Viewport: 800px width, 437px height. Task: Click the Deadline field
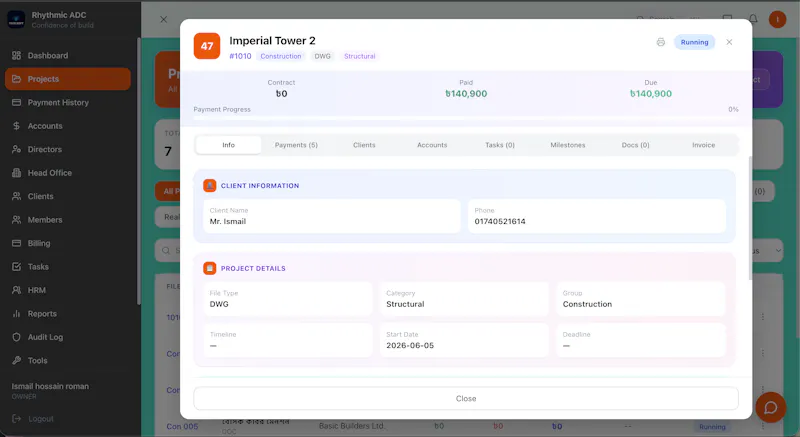(x=641, y=340)
